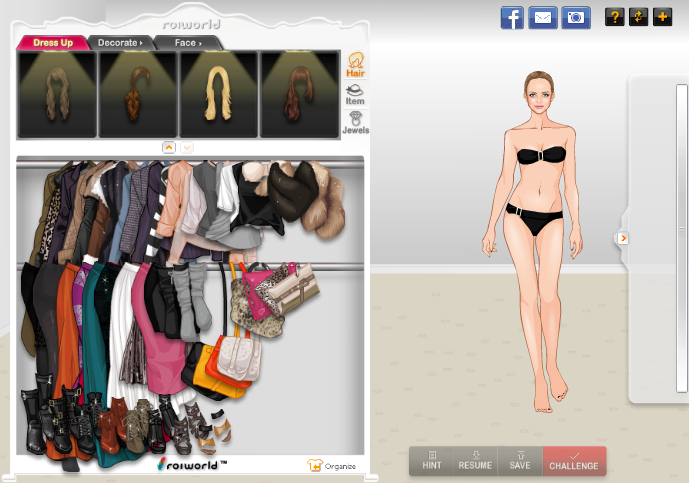689x483 pixels.
Task: Expand the right side panel arrow
Action: click(x=623, y=238)
